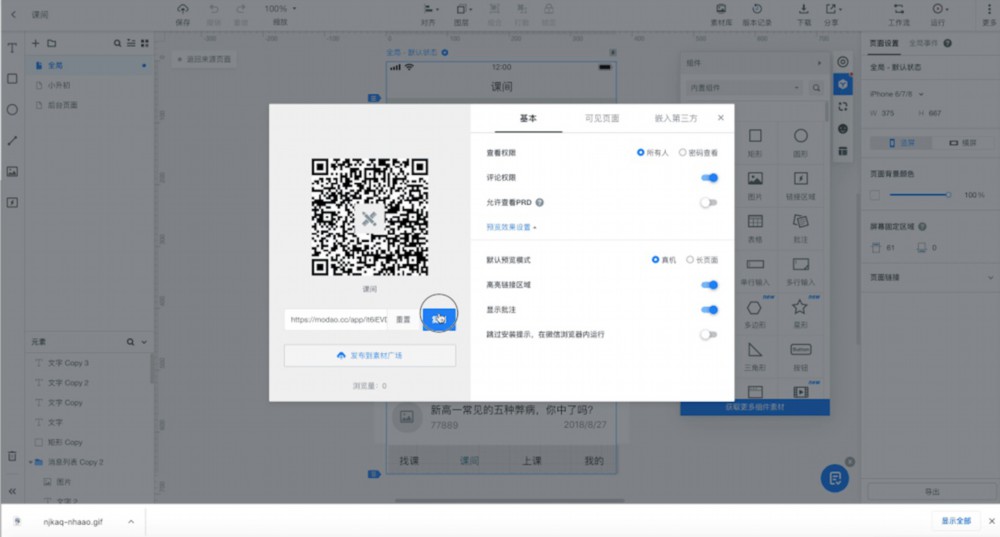Click the 获取更多组件素材 blue bar
Screen dimensions: 1000x537
[755, 407]
